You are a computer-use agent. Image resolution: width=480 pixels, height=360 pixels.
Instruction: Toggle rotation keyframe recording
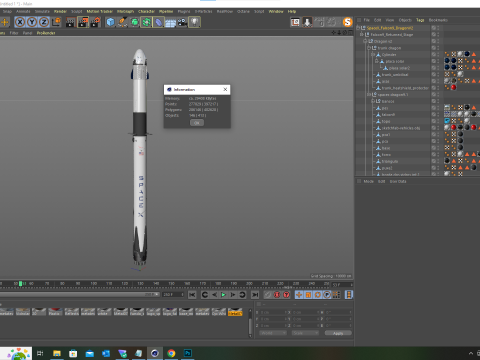(x=318, y=295)
